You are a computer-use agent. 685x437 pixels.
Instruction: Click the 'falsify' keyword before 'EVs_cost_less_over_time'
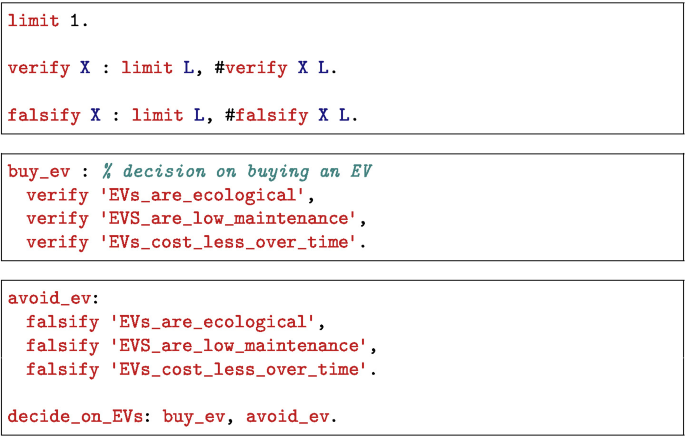(59, 369)
